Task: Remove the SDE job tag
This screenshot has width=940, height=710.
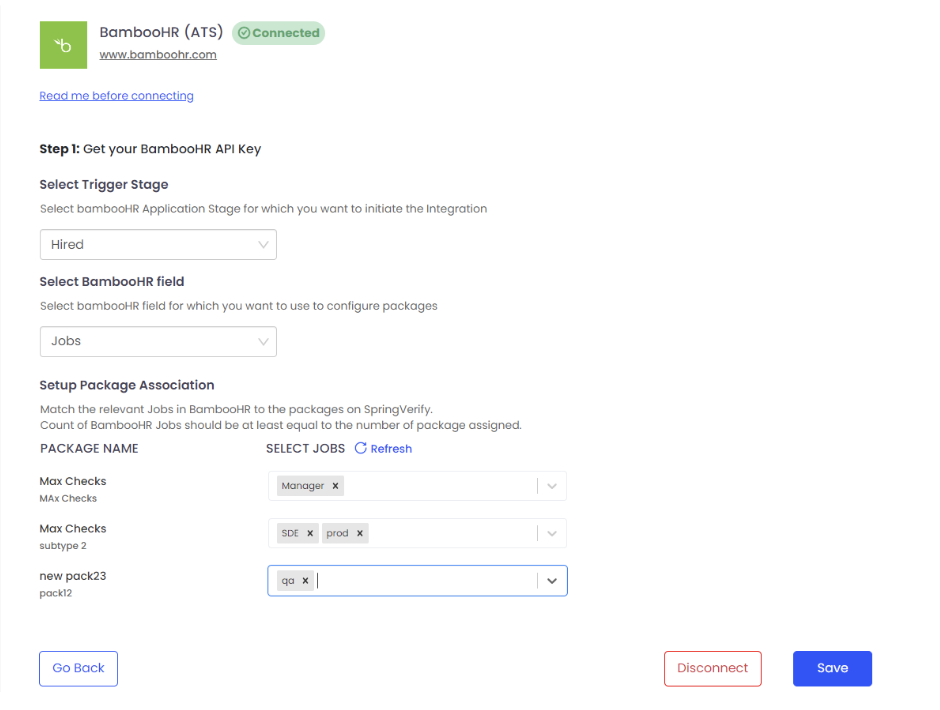Action: click(310, 533)
